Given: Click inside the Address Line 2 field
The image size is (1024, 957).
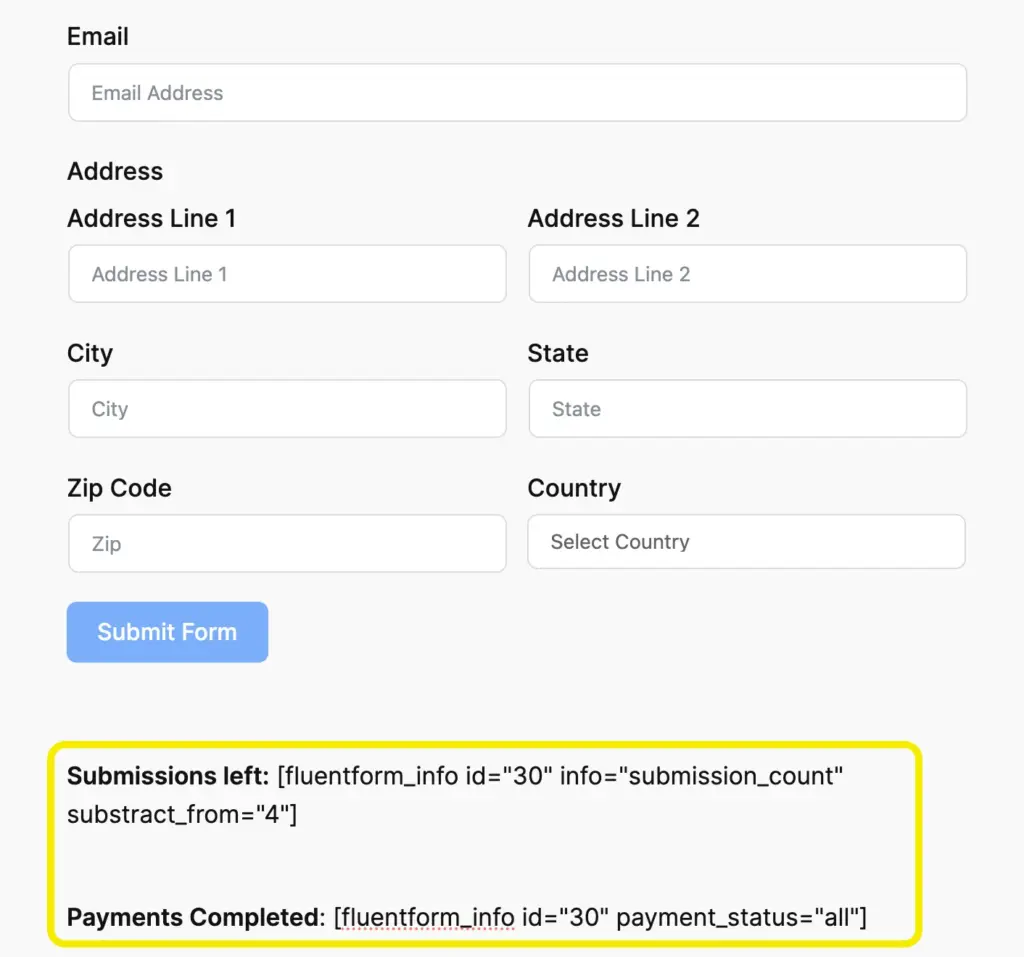Looking at the screenshot, I should pos(747,273).
